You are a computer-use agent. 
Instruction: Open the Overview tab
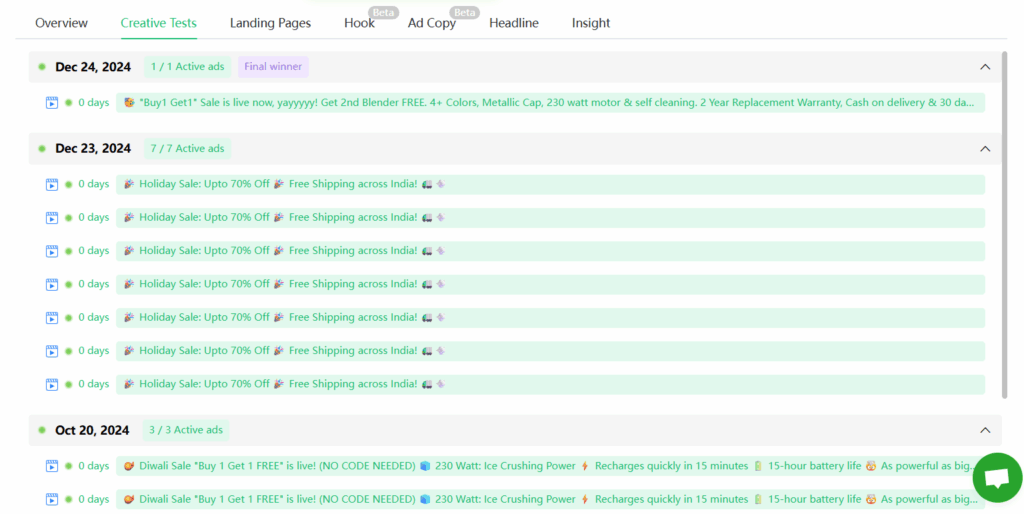[x=61, y=23]
